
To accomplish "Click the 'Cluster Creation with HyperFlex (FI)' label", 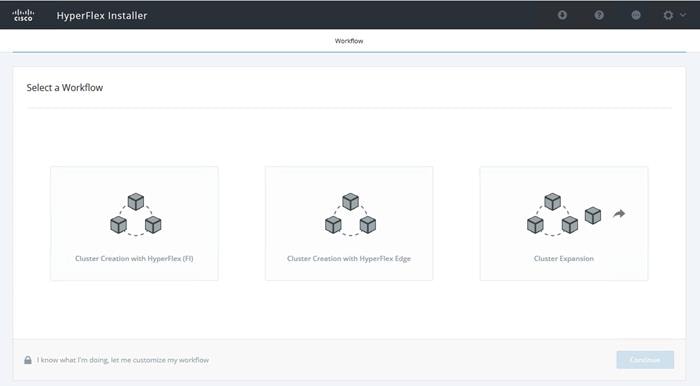I will click(134, 258).
